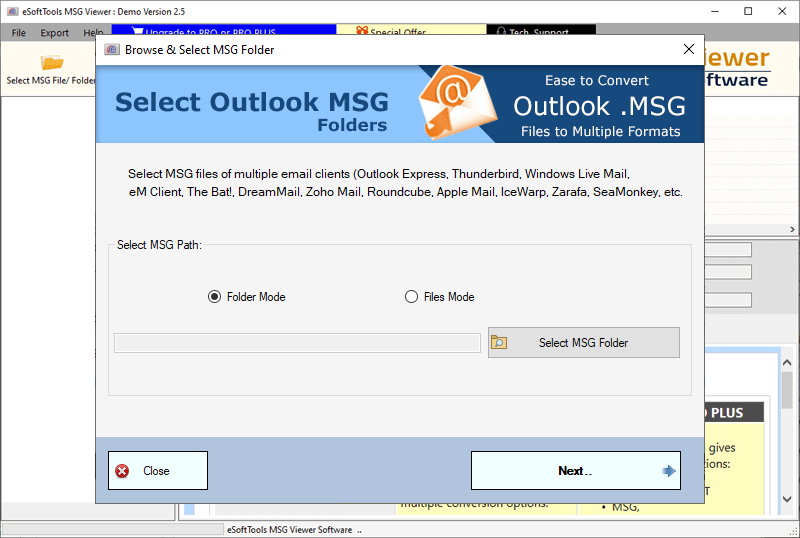Click the Special Offer button
Viewport: 800px width, 538px height.
point(411,30)
